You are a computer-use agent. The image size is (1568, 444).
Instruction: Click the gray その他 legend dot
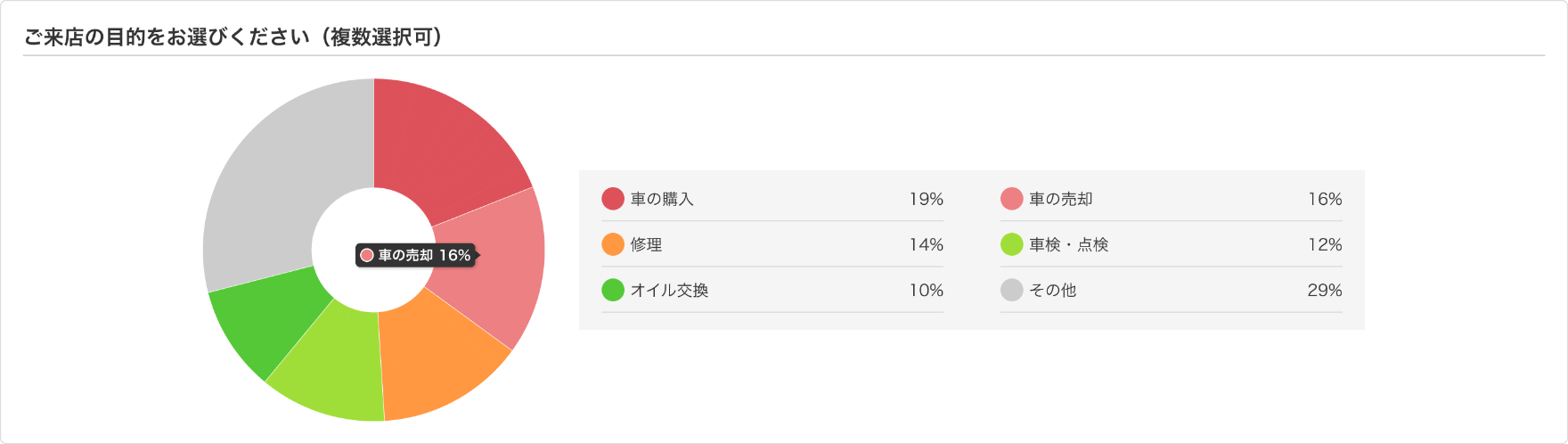pos(1011,290)
